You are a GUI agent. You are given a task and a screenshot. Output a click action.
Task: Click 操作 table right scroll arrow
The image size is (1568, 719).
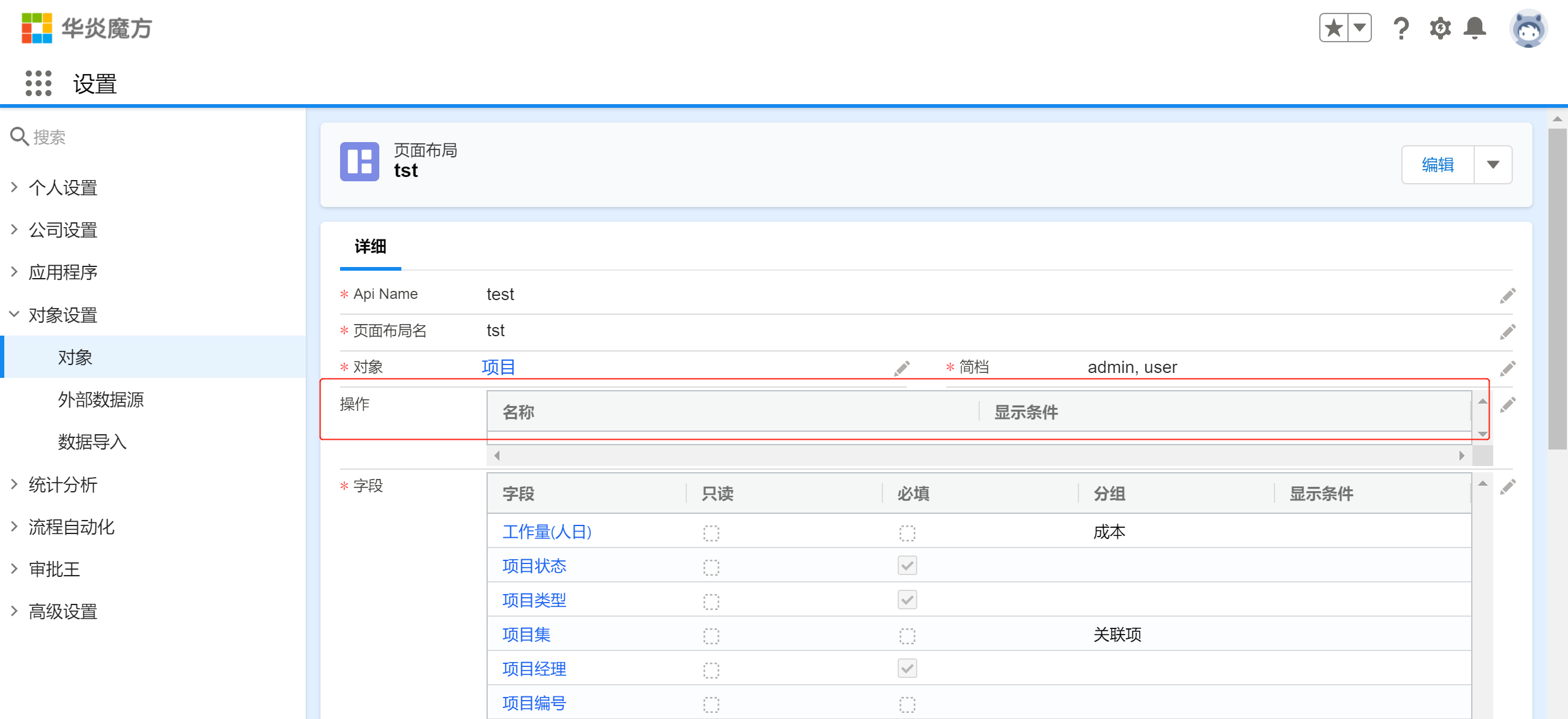tap(1461, 456)
